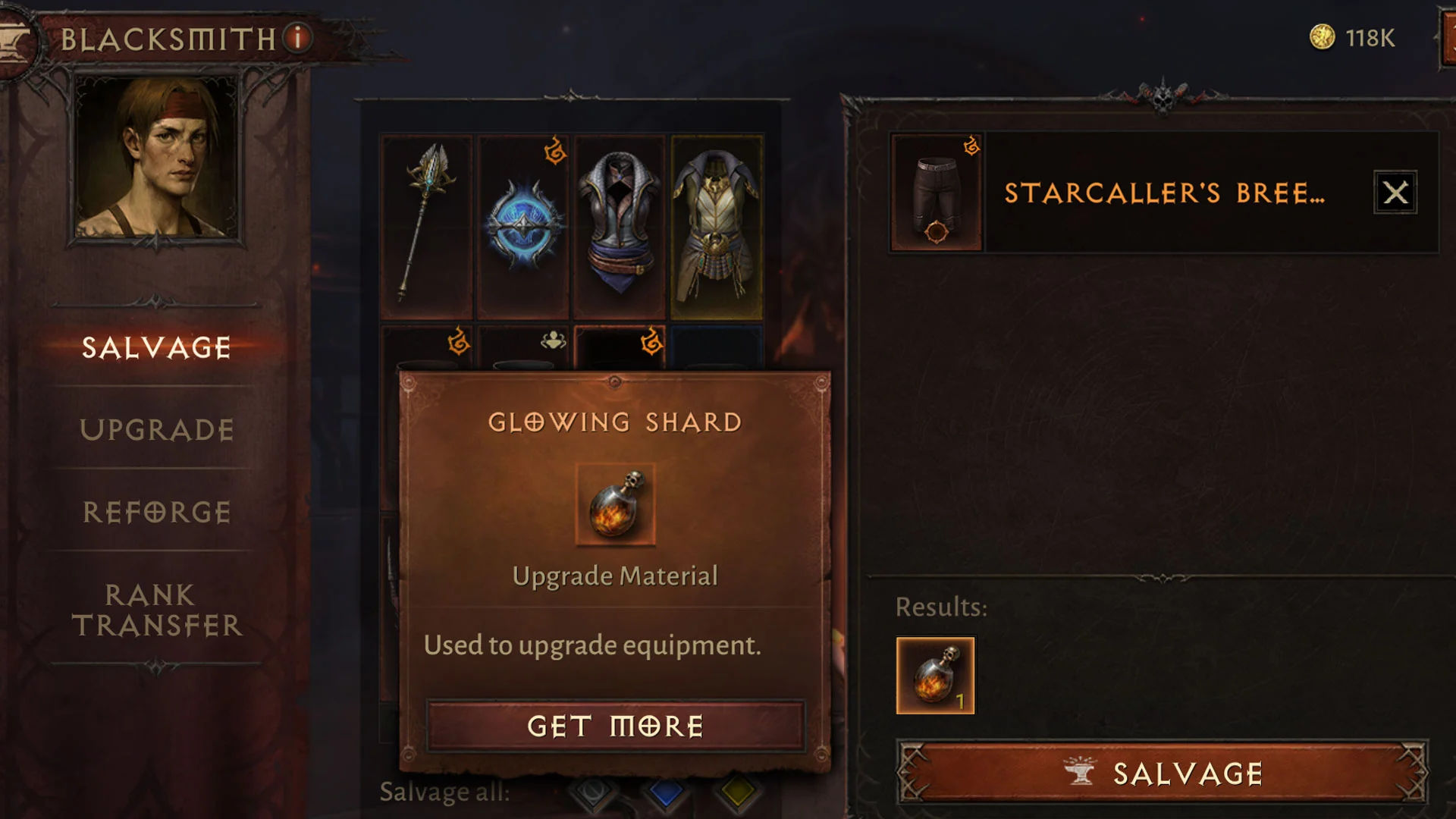Select the blue orb off-hand item
The image size is (1456, 819).
[x=523, y=227]
